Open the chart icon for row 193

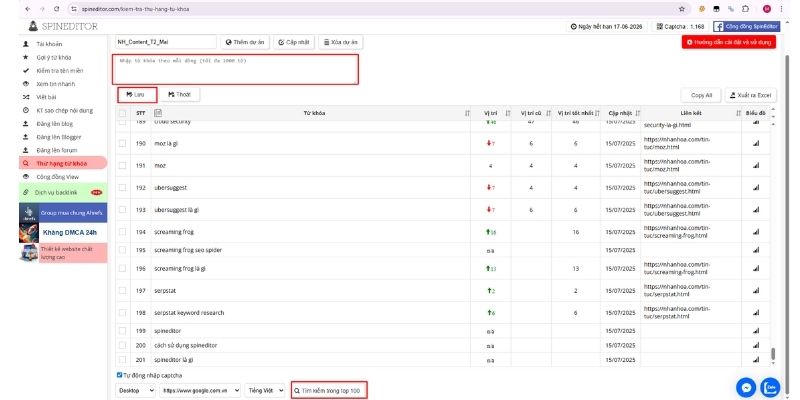point(756,210)
